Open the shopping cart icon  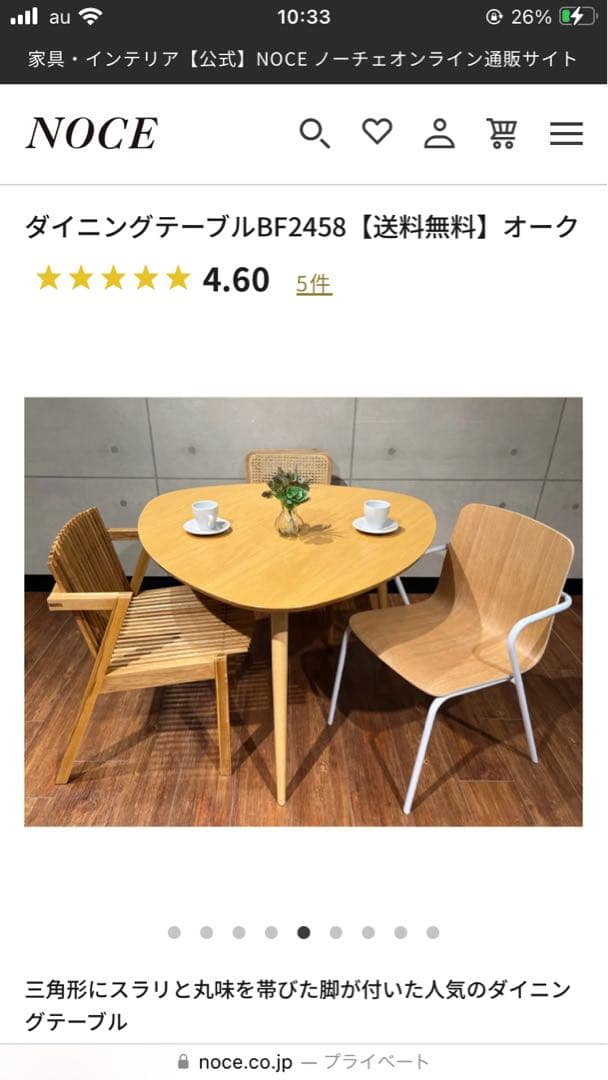pos(502,133)
